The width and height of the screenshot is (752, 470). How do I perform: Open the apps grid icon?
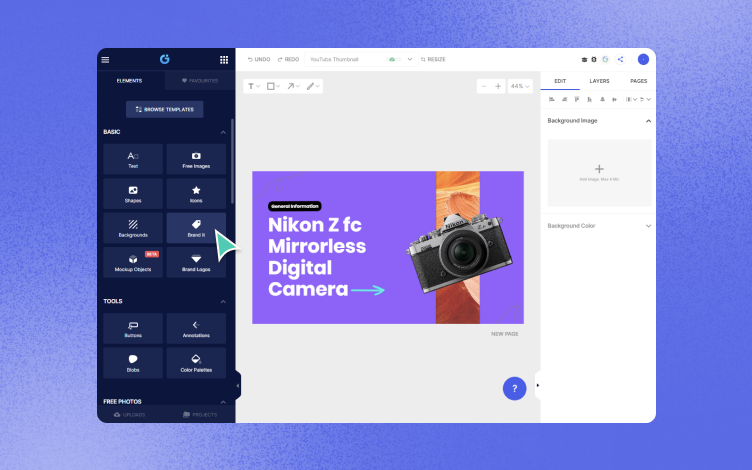pyautogui.click(x=224, y=59)
